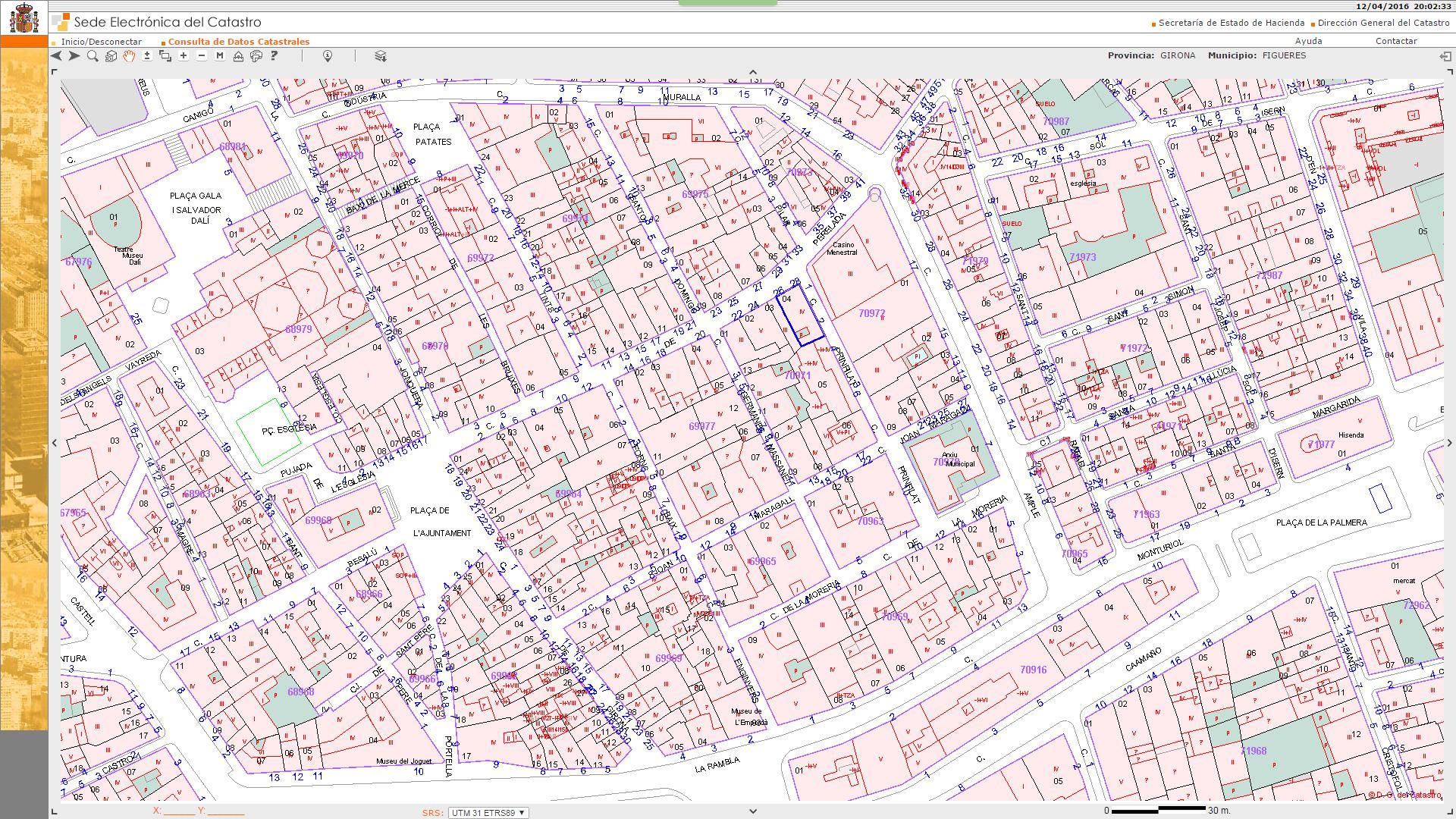This screenshot has height=819, width=1456.
Task: Click the Ayuda link
Action: click(1308, 41)
